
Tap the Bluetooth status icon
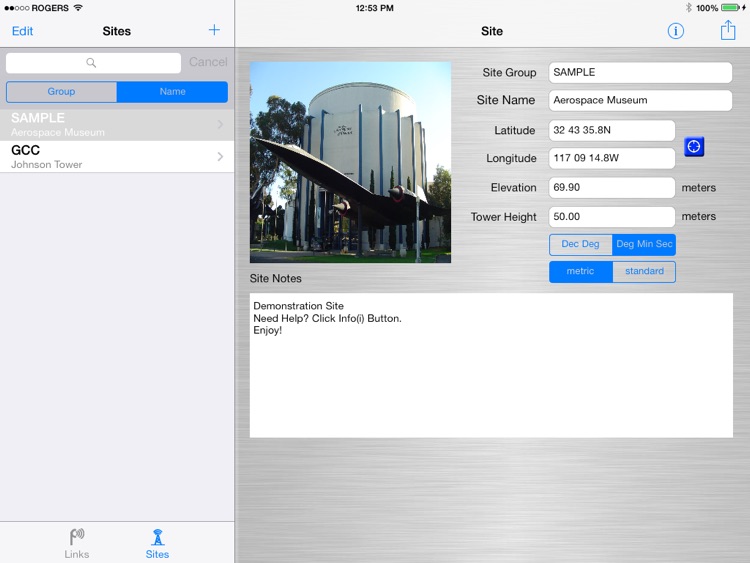coord(688,8)
